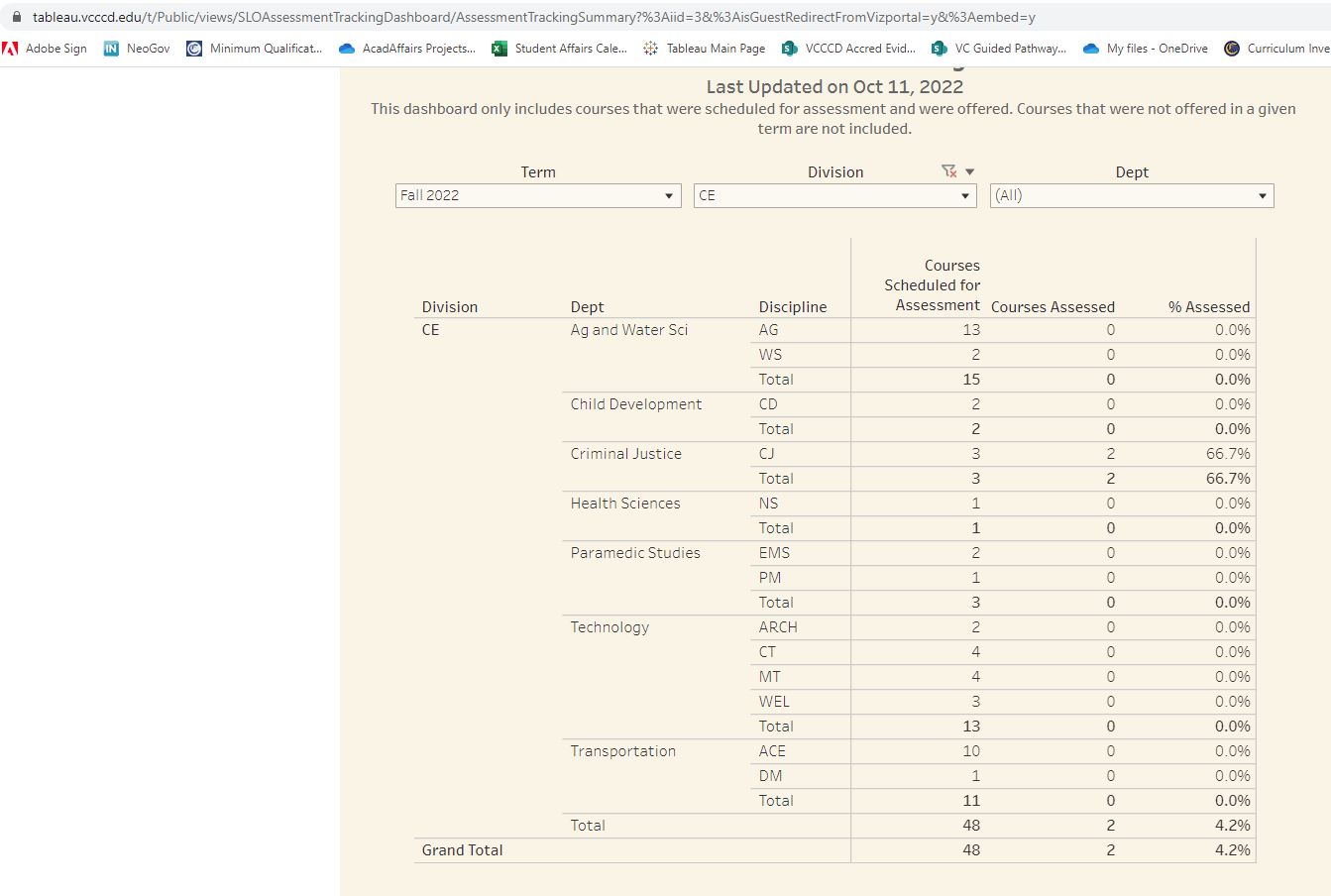Open the Term dropdown showing Fall 2022
This screenshot has width=1331, height=896.
[538, 195]
